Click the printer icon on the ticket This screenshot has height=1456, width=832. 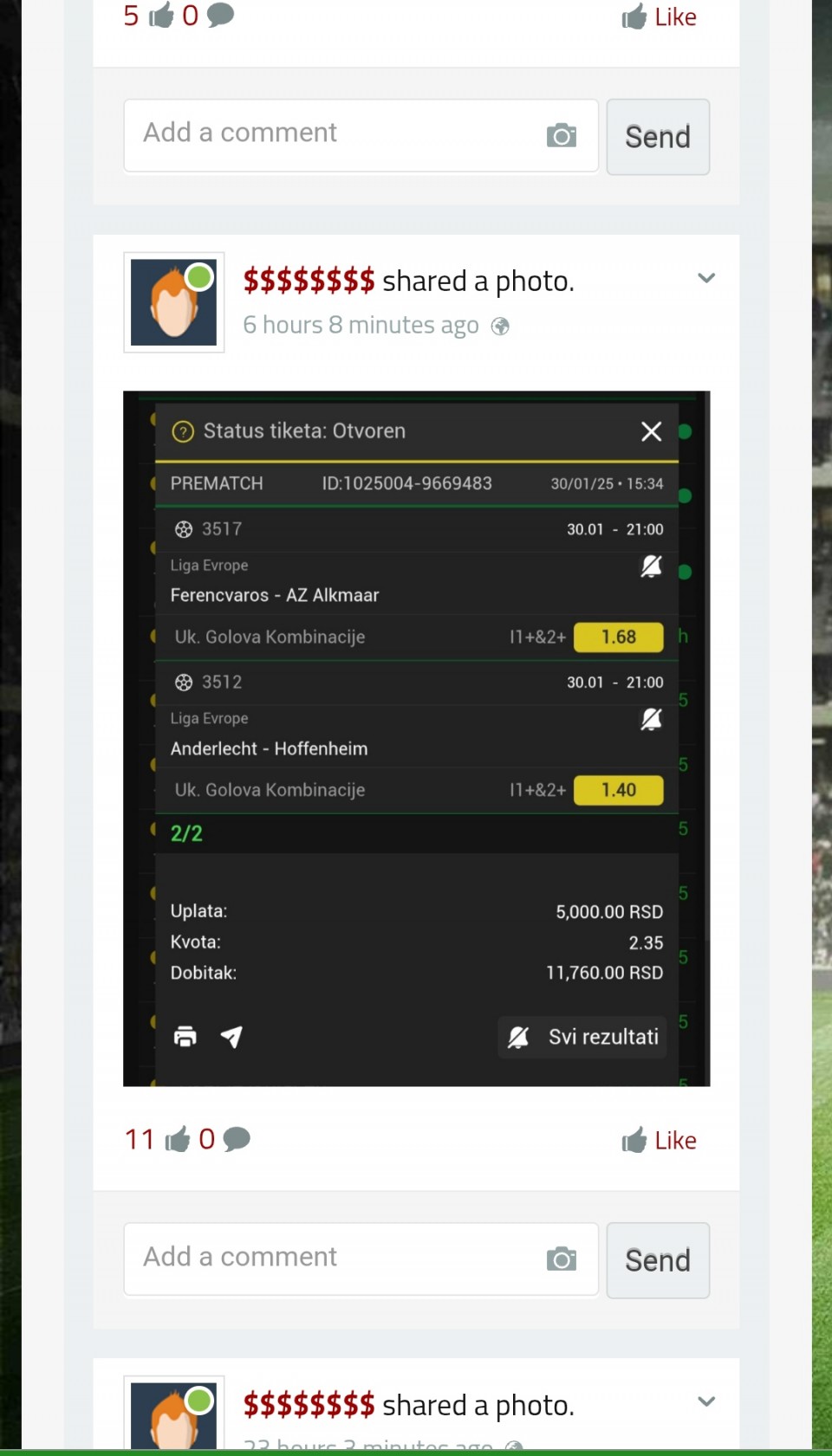click(x=185, y=1036)
